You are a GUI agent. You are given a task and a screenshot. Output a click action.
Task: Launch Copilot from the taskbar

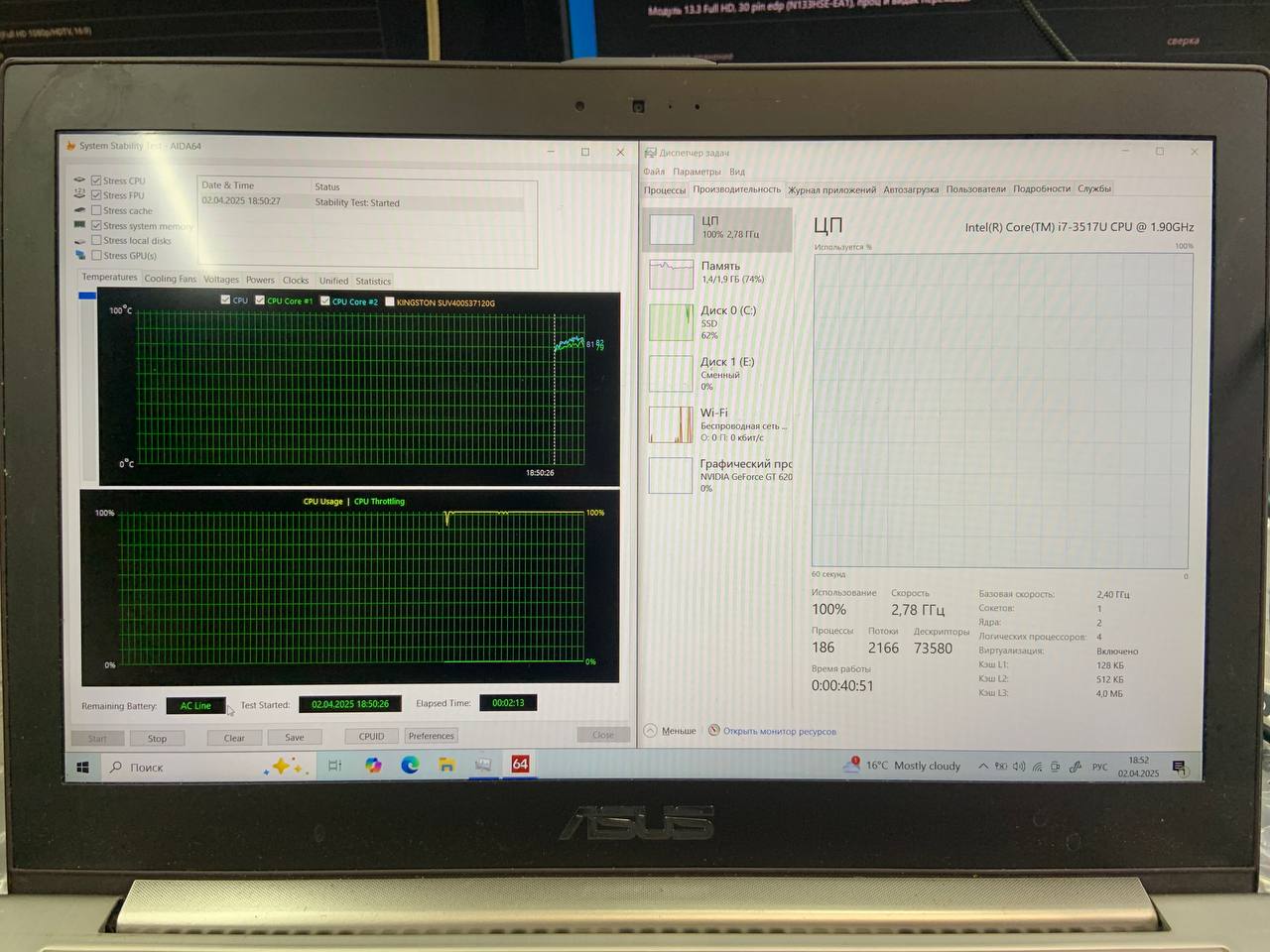373,765
